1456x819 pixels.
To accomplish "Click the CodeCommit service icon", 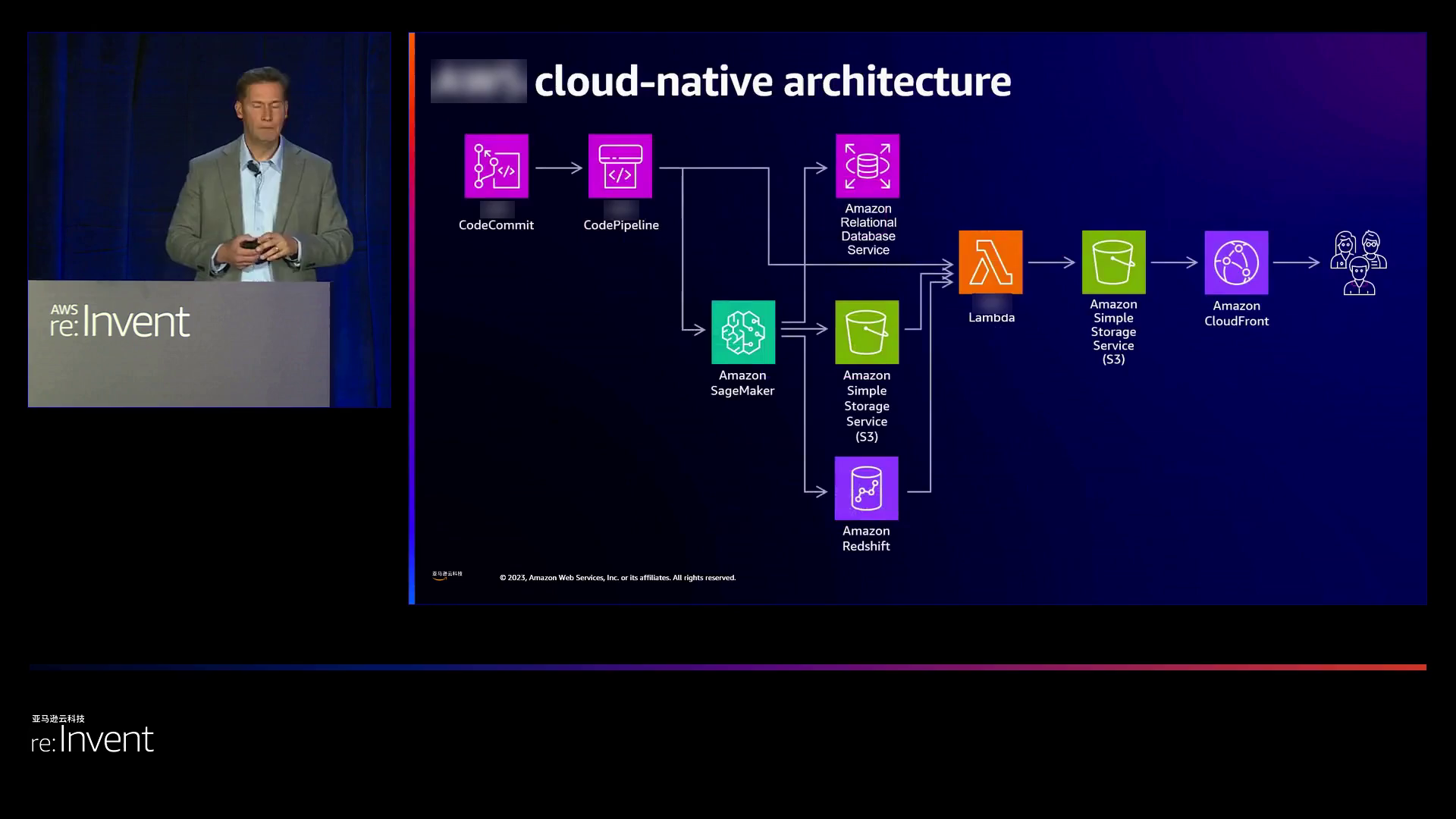I will tap(496, 166).
